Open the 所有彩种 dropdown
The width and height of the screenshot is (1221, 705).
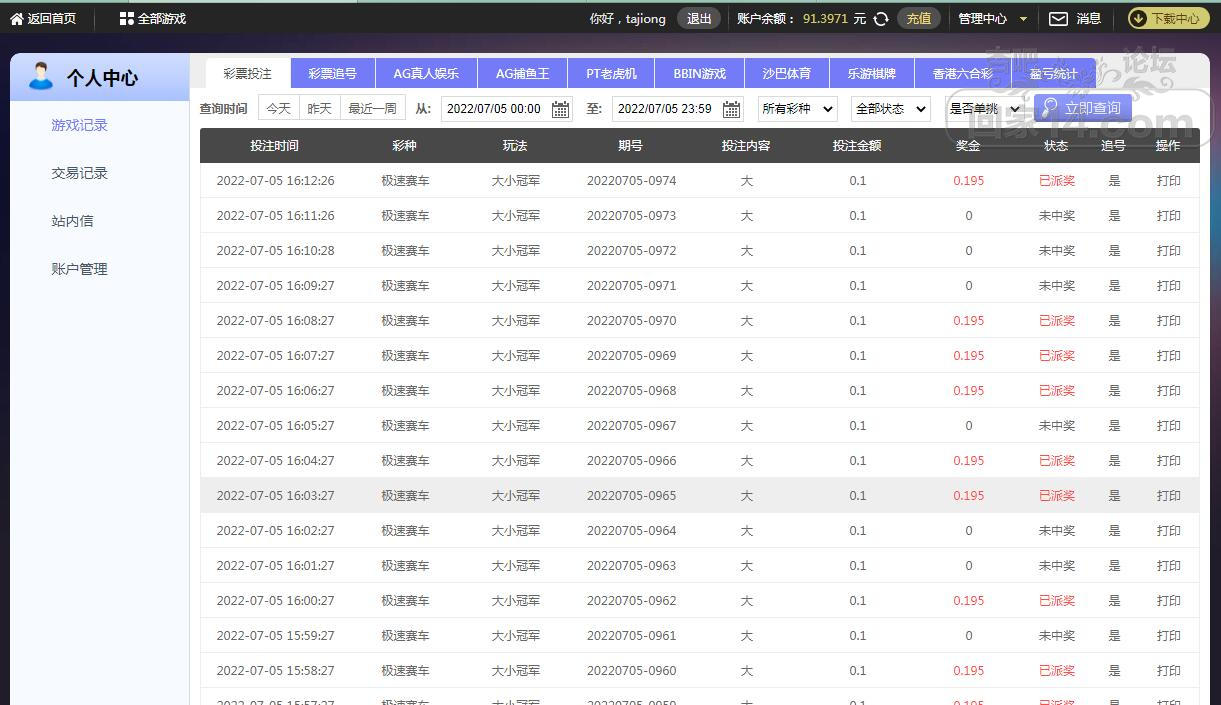[797, 108]
